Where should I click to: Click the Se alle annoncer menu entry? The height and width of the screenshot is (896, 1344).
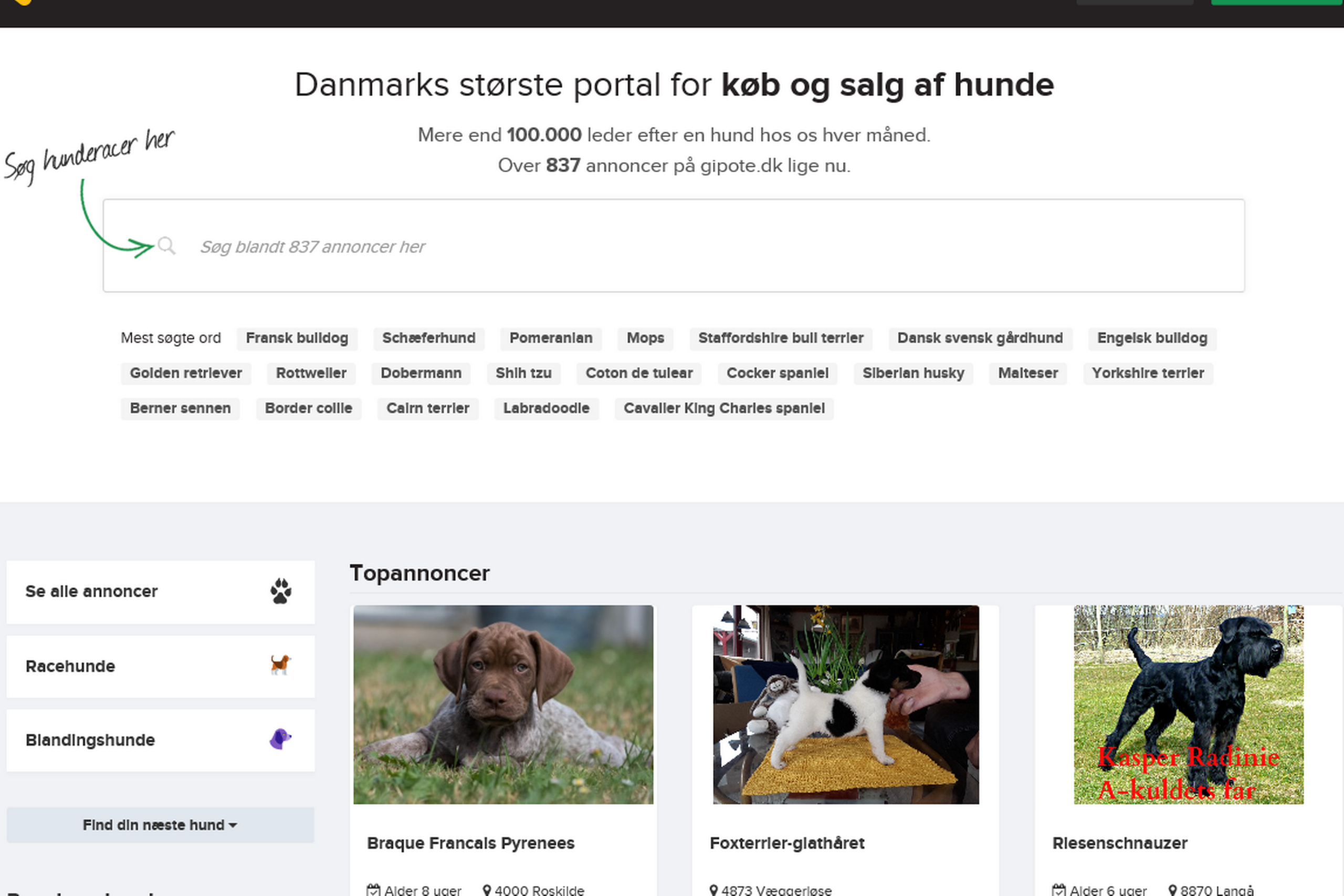pyautogui.click(x=91, y=592)
